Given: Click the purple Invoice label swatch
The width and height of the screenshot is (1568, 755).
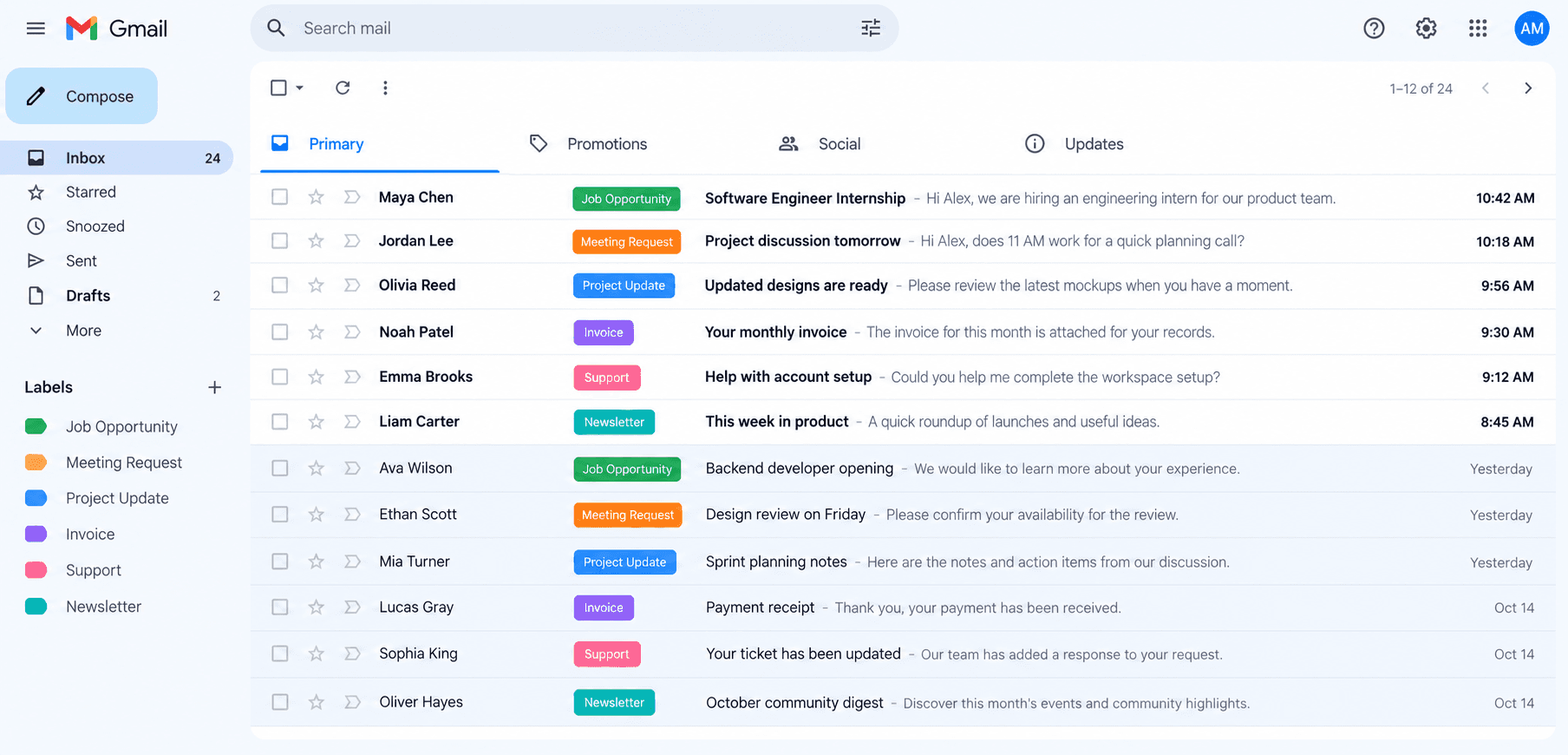Looking at the screenshot, I should tap(36, 534).
